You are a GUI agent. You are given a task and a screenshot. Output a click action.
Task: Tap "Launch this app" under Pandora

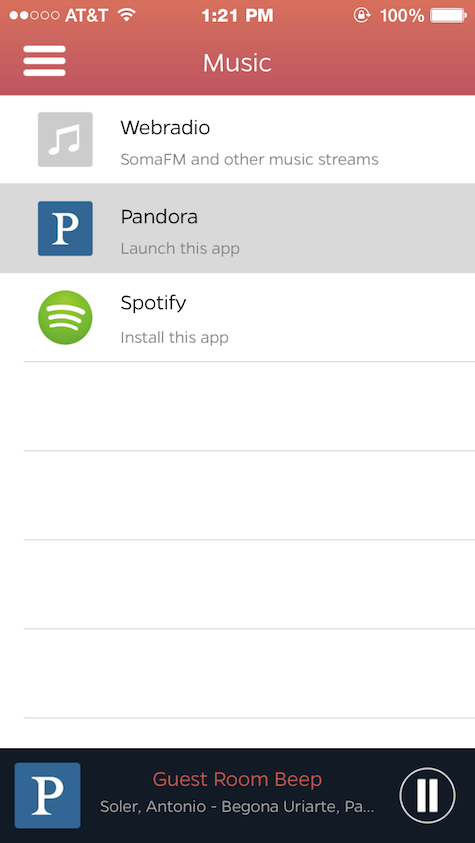(180, 248)
